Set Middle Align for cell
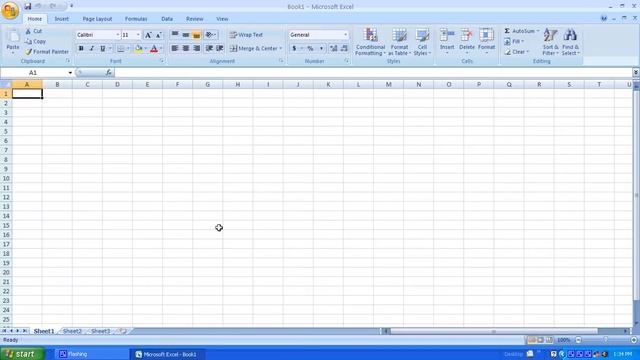The image size is (640, 360). click(186, 35)
